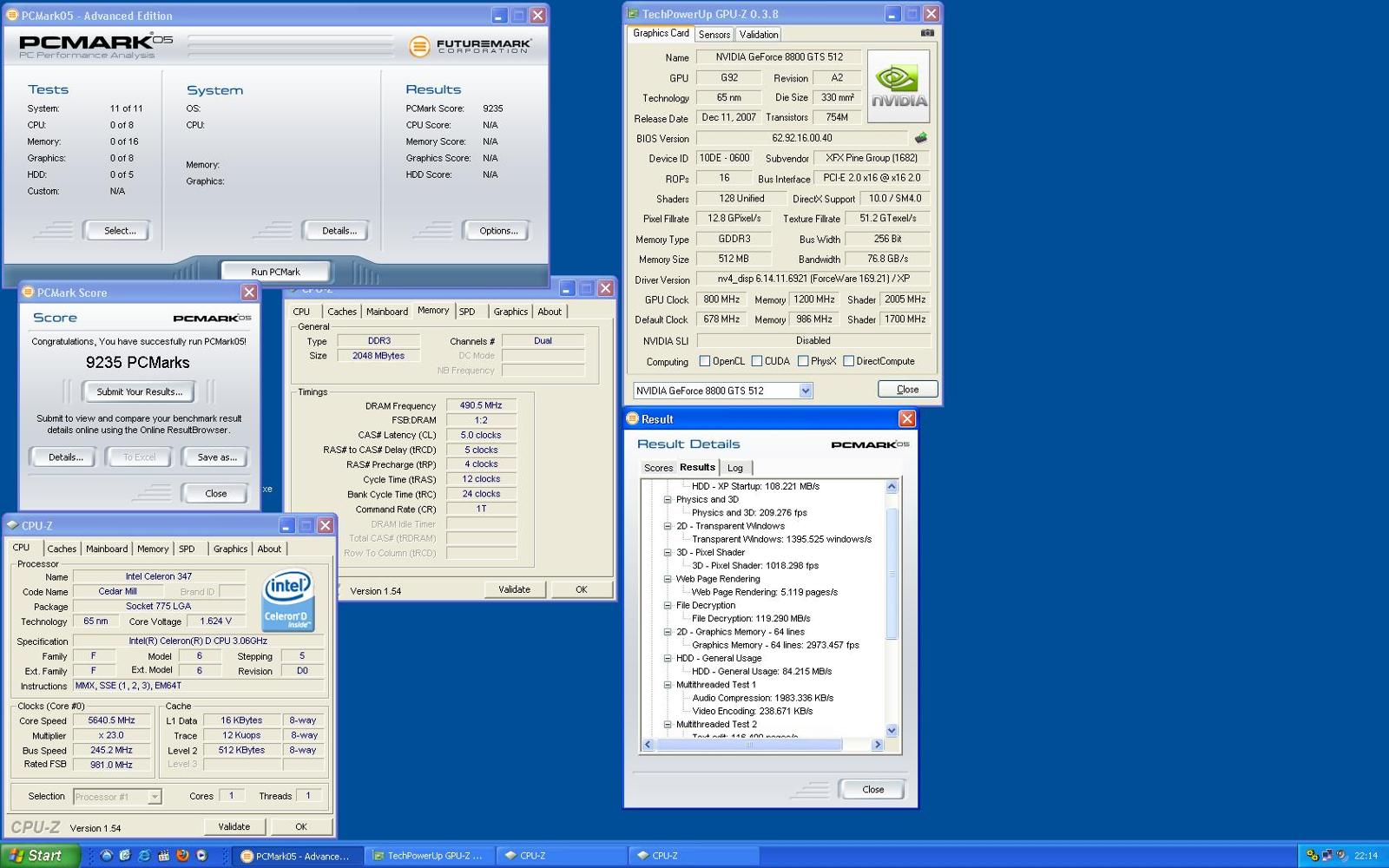Click the first quick launch icon next to Start
Screen dimensions: 1389x868
(106, 856)
